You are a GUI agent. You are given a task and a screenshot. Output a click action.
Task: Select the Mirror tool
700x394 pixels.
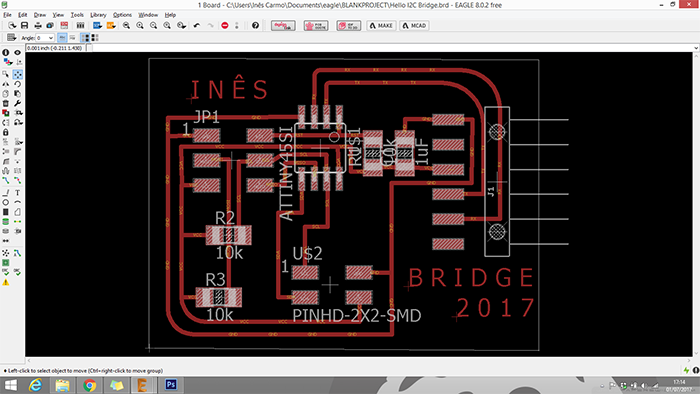pyautogui.click(x=6, y=84)
